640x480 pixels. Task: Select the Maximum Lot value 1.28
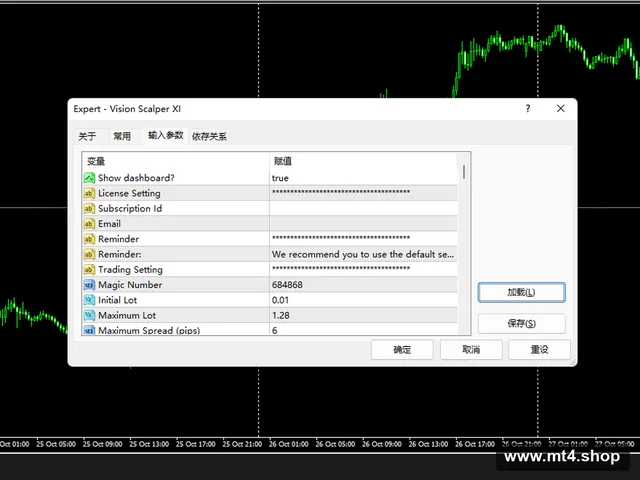pos(281,315)
